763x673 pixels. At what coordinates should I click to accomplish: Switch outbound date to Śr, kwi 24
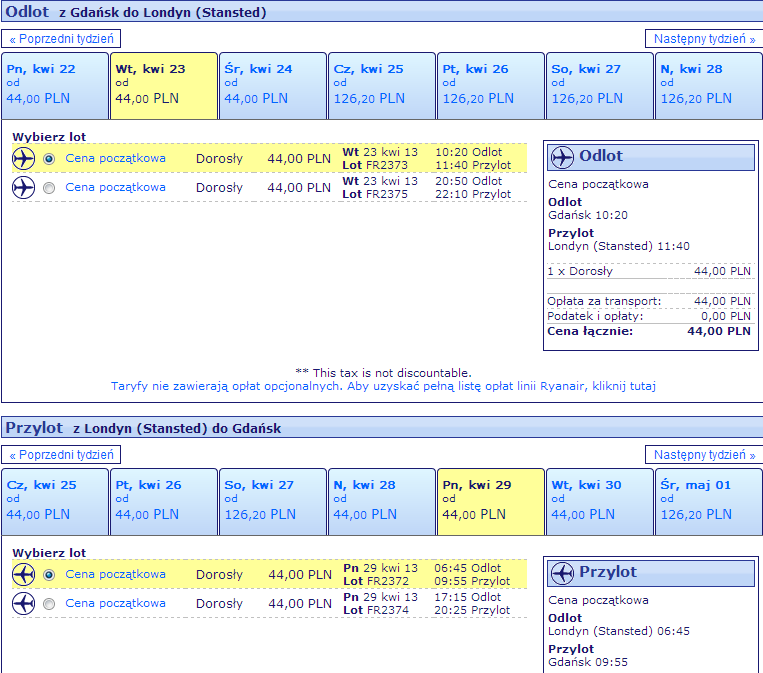pyautogui.click(x=272, y=86)
